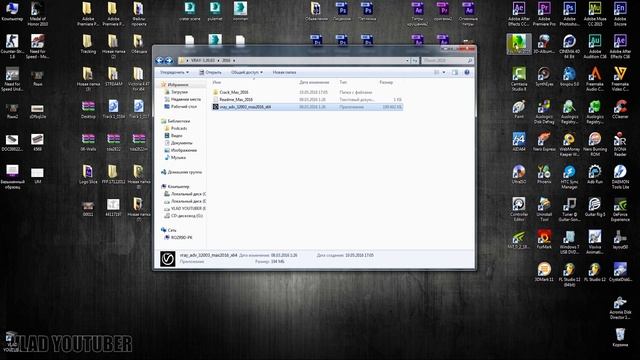This screenshot has height=360, width=640.
Task: Open Загрузки in navigation pane
Action: point(179,92)
